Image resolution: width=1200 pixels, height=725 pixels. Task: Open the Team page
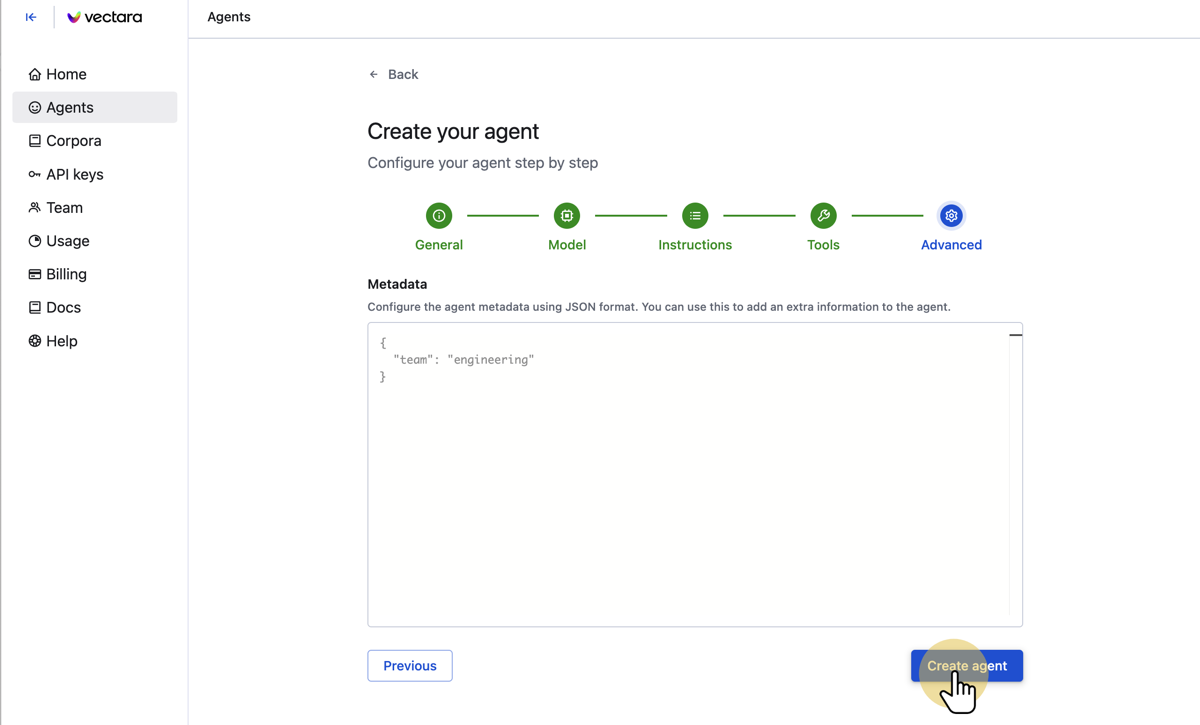(64, 208)
